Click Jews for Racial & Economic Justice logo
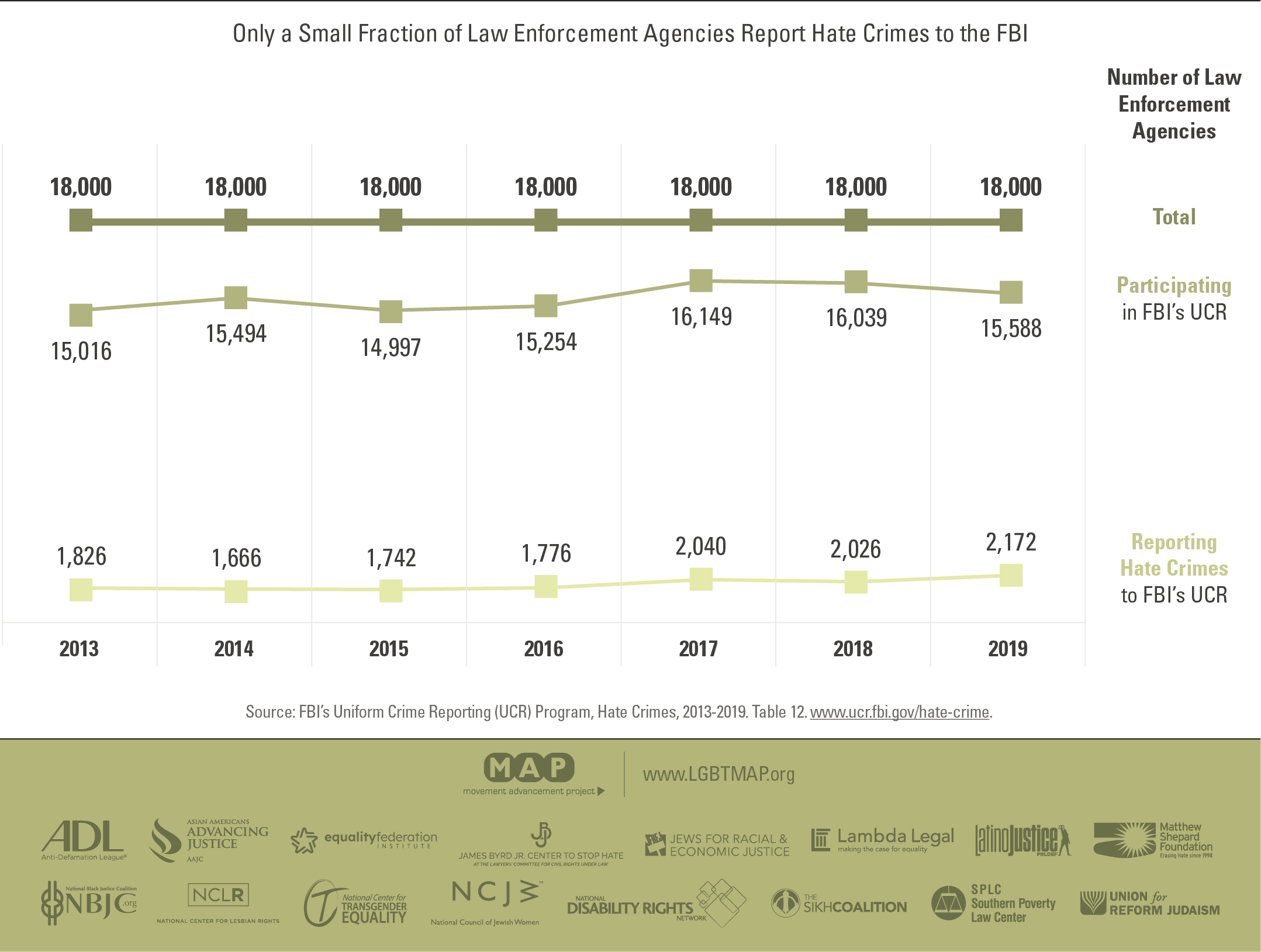 [x=717, y=845]
